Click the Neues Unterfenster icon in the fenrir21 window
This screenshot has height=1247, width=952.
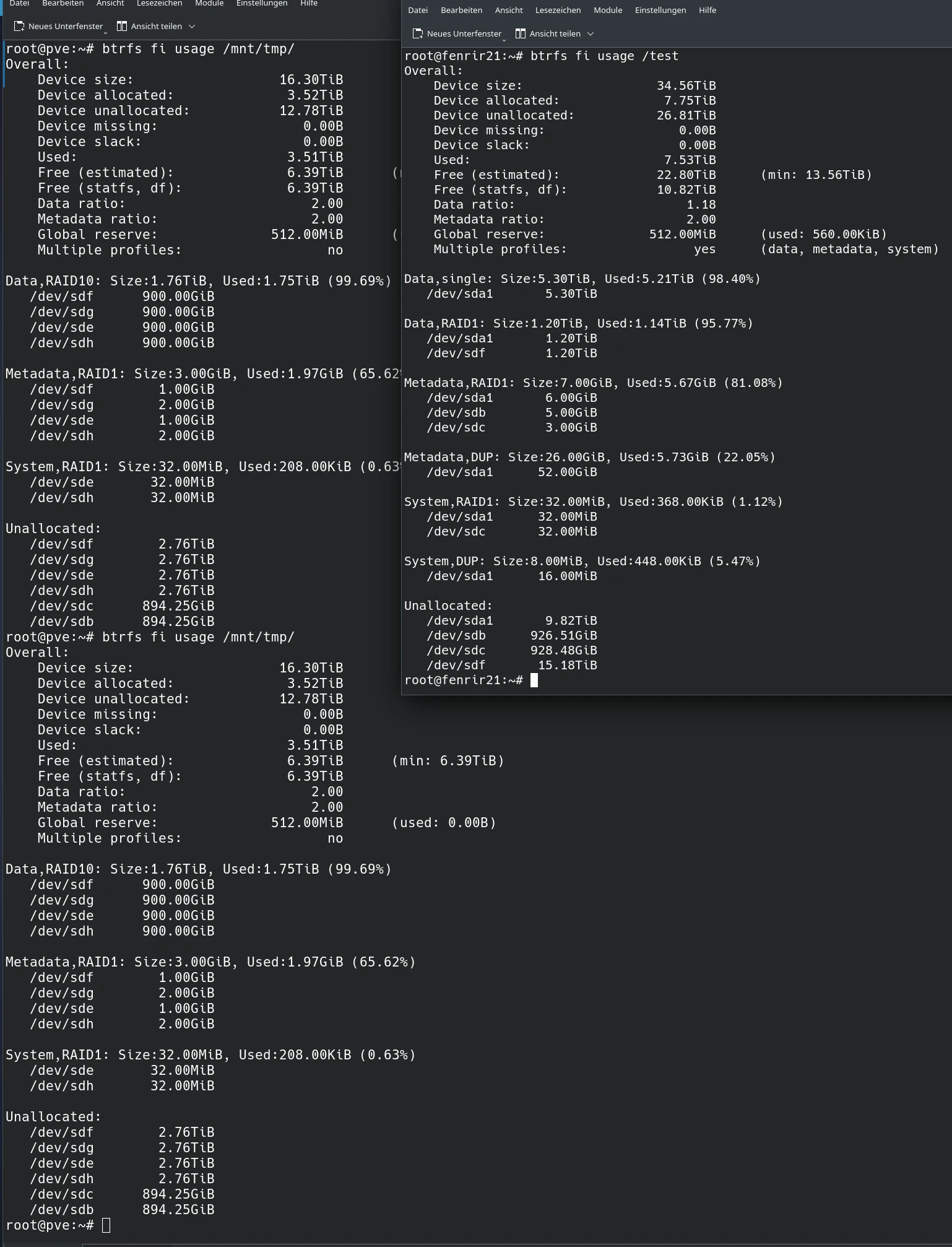(x=418, y=33)
